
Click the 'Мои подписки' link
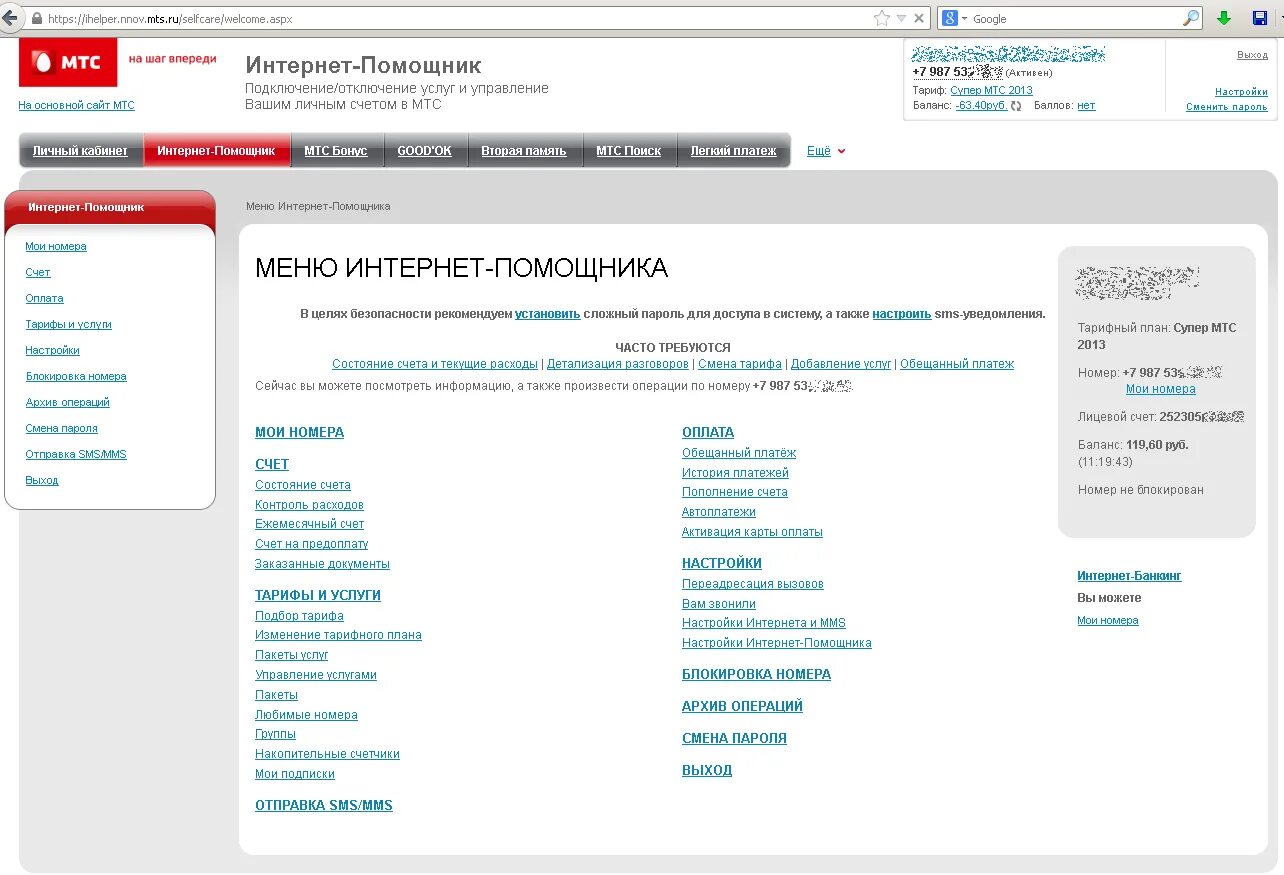click(x=295, y=774)
